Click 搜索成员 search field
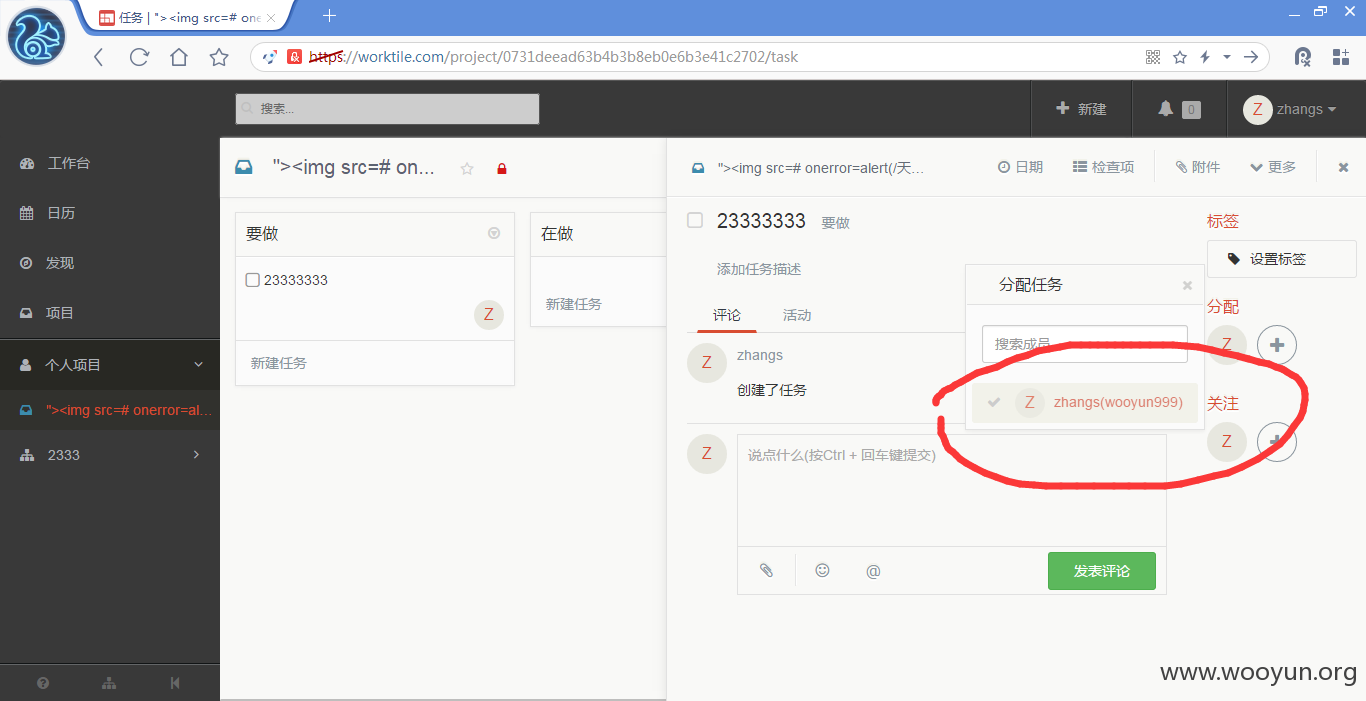The image size is (1366, 701). point(1085,344)
